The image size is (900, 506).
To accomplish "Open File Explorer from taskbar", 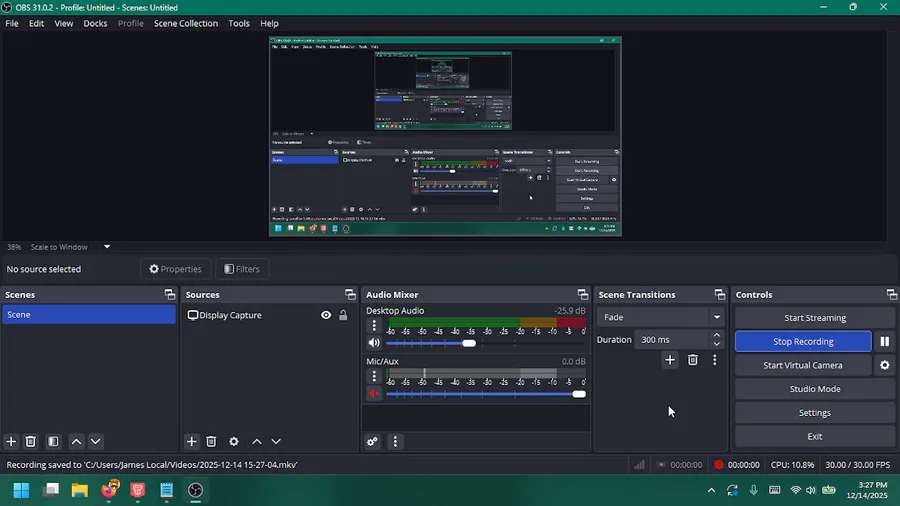I will tap(80, 490).
